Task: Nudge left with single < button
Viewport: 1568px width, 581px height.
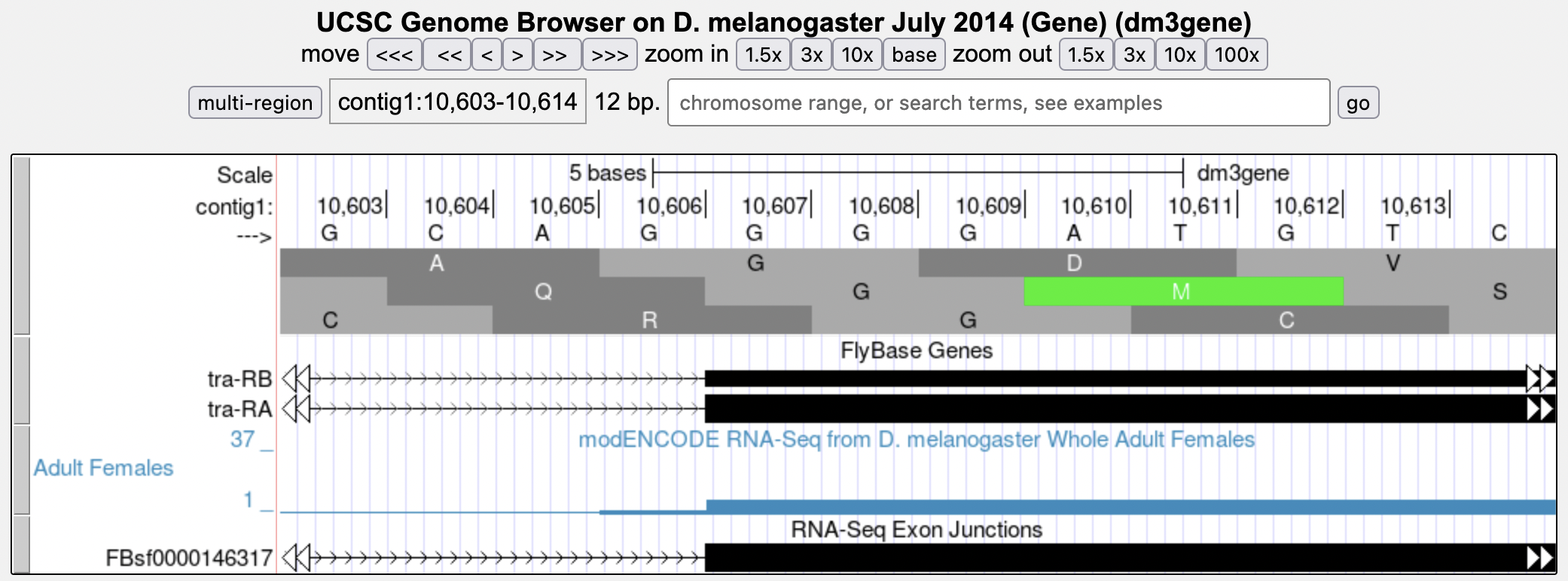Action: [487, 55]
